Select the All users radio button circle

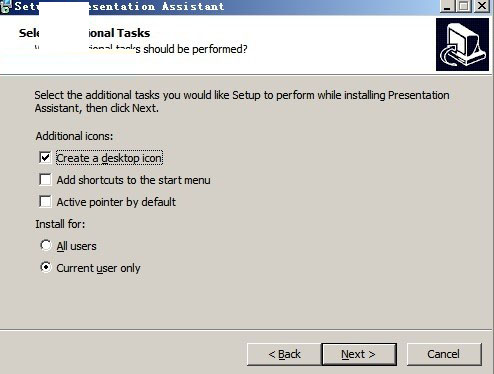pyautogui.click(x=46, y=246)
